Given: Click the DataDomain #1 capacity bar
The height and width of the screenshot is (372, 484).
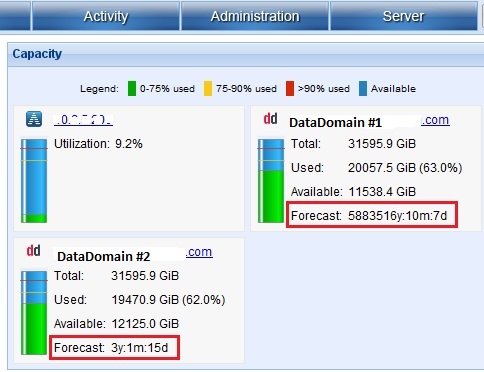Looking at the screenshot, I should pyautogui.click(x=271, y=181).
